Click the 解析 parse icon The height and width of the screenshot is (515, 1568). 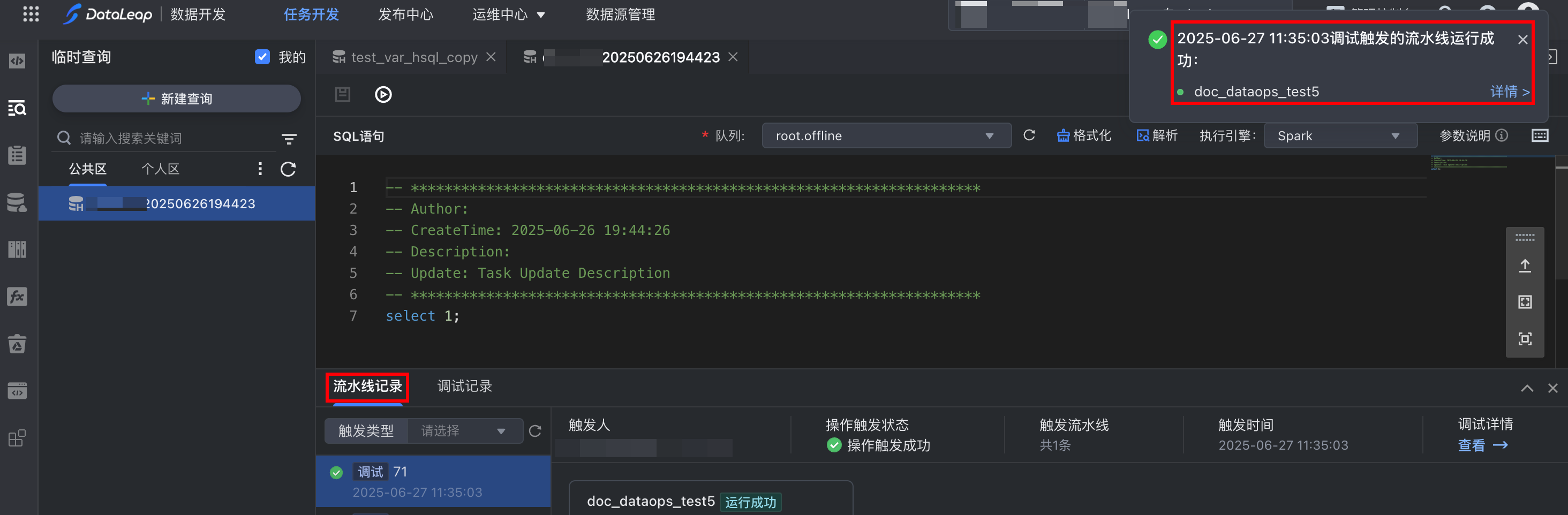pyautogui.click(x=1142, y=136)
